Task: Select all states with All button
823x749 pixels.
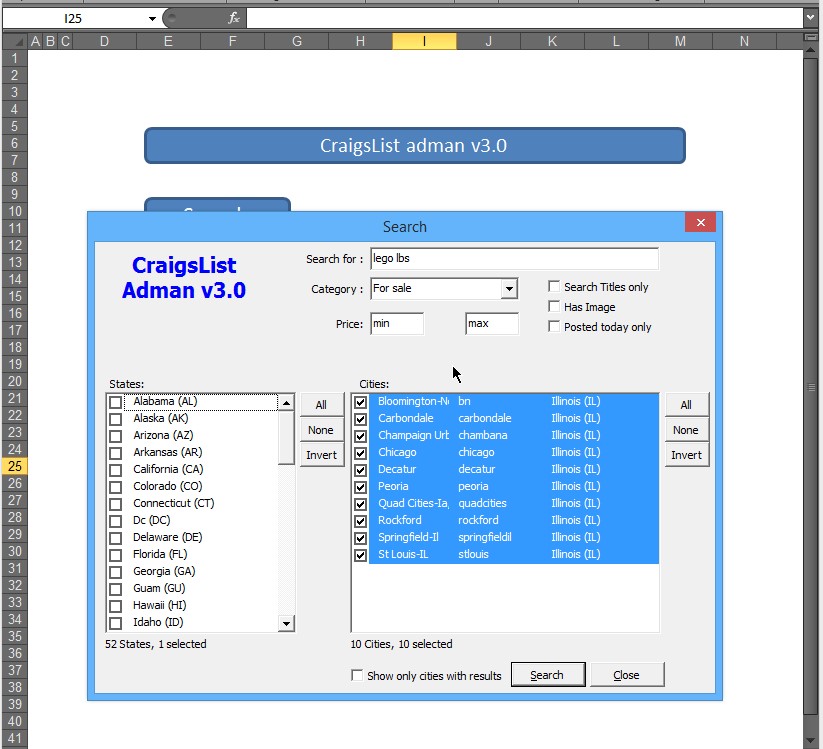Action: tap(321, 405)
